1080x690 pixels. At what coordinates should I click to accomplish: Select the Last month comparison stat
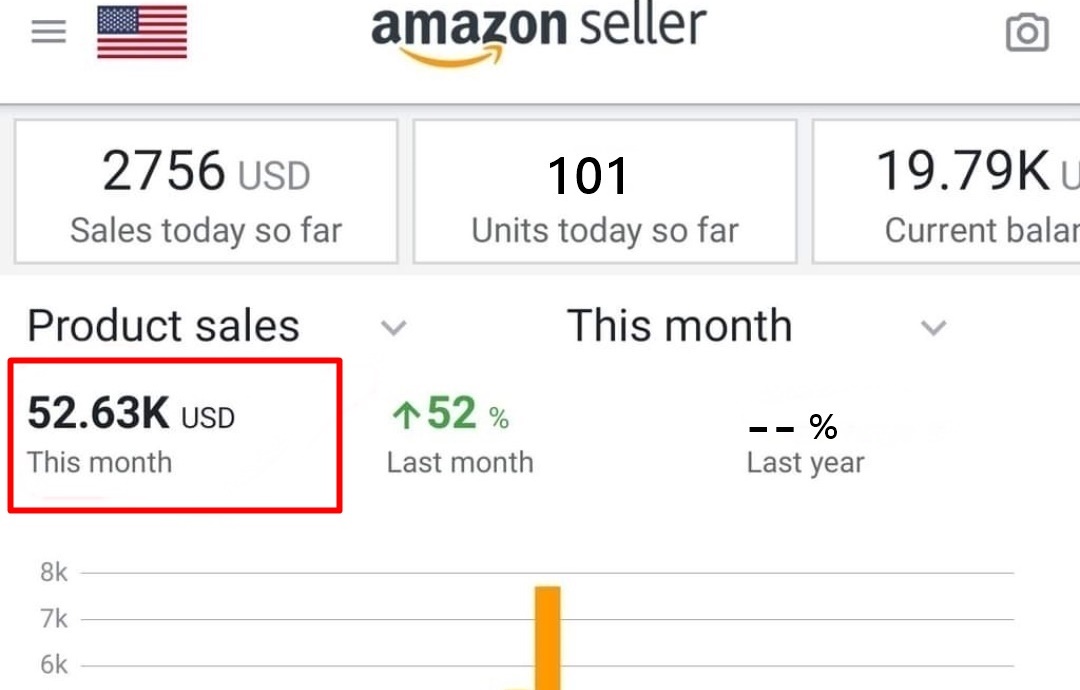[x=460, y=437]
